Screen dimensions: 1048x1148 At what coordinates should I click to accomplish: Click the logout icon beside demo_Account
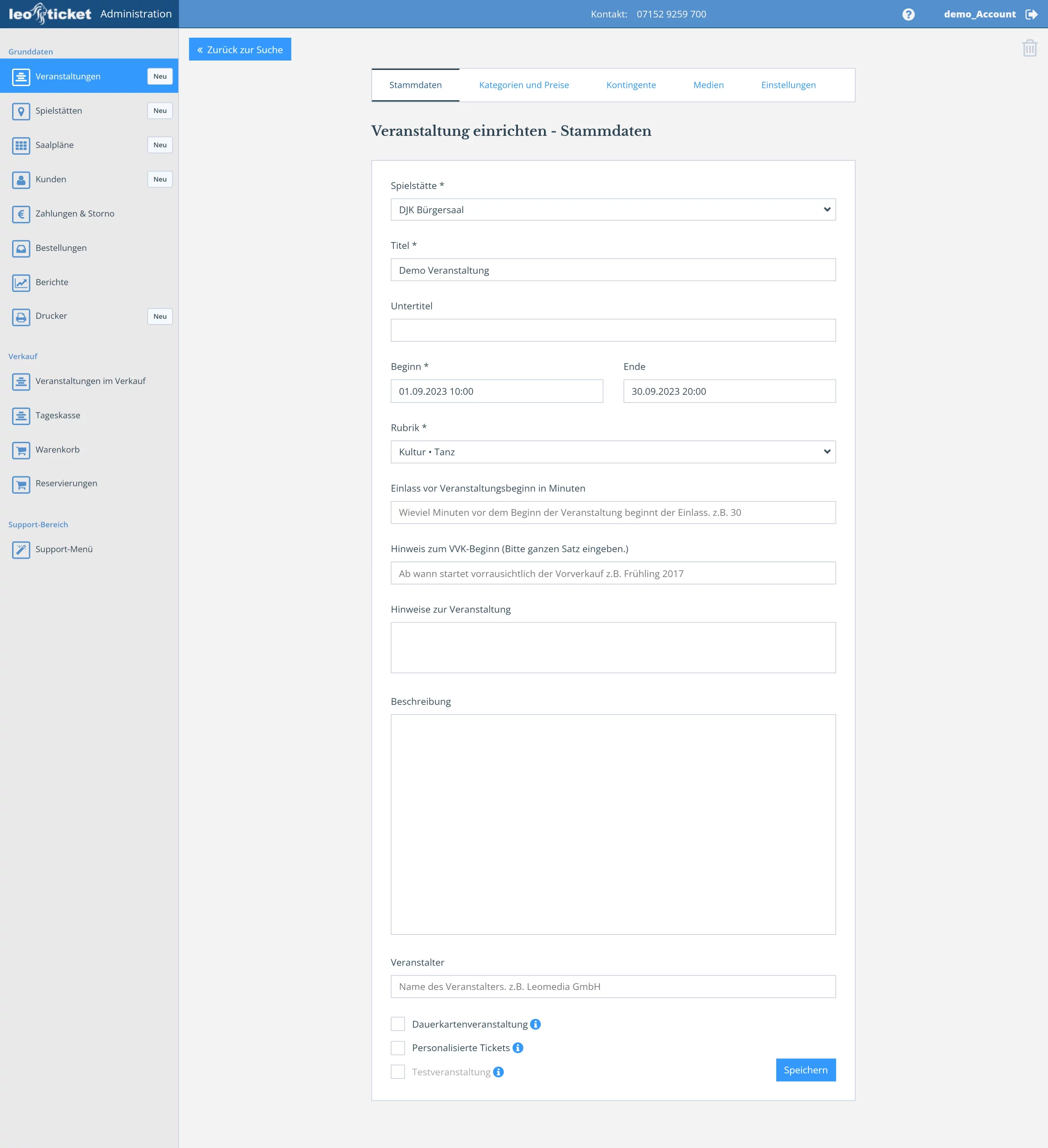(x=1031, y=14)
